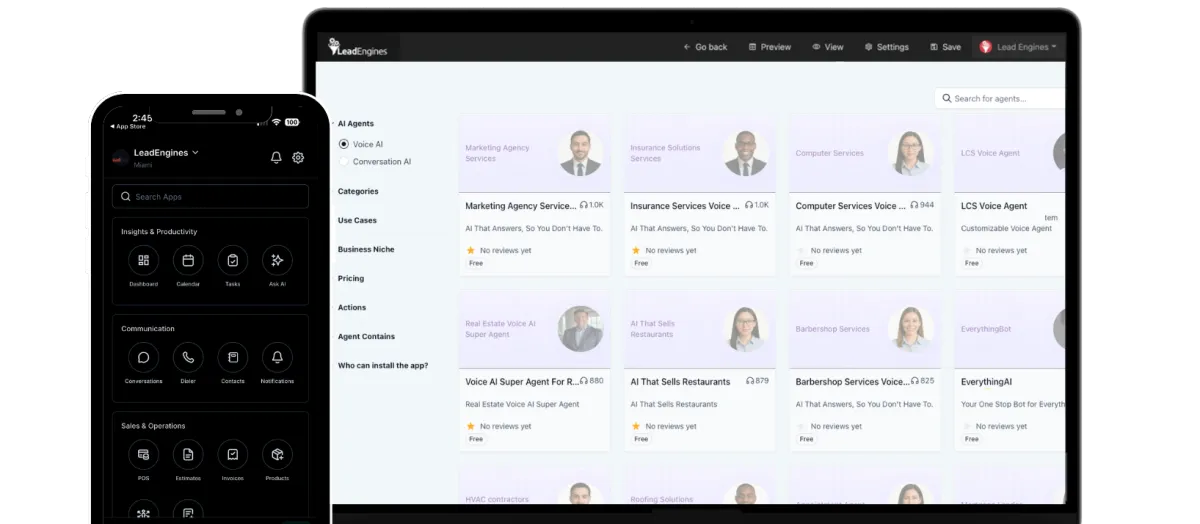This screenshot has width=1200, height=524.
Task: Open the Products app icon
Action: pyautogui.click(x=277, y=454)
